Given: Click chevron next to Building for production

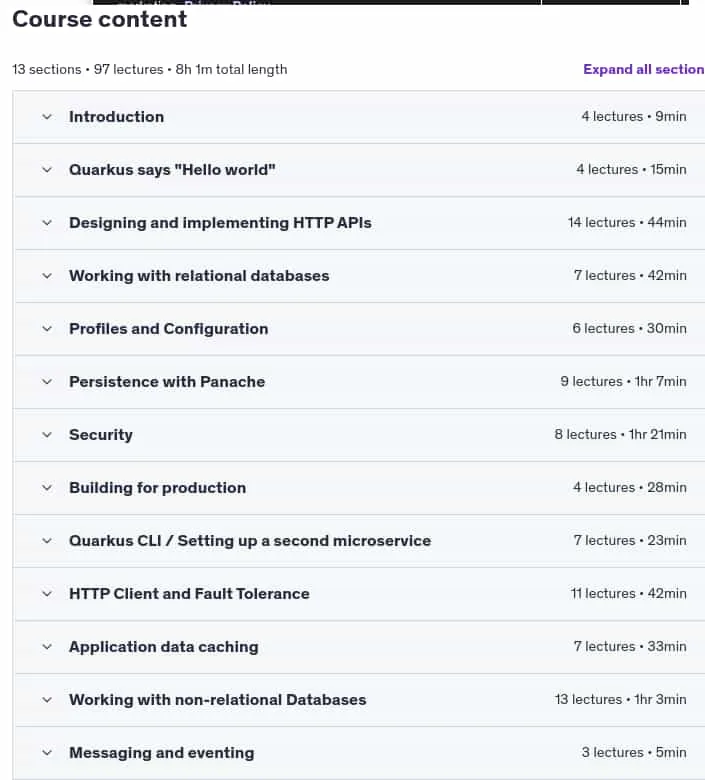Looking at the screenshot, I should (47, 488).
